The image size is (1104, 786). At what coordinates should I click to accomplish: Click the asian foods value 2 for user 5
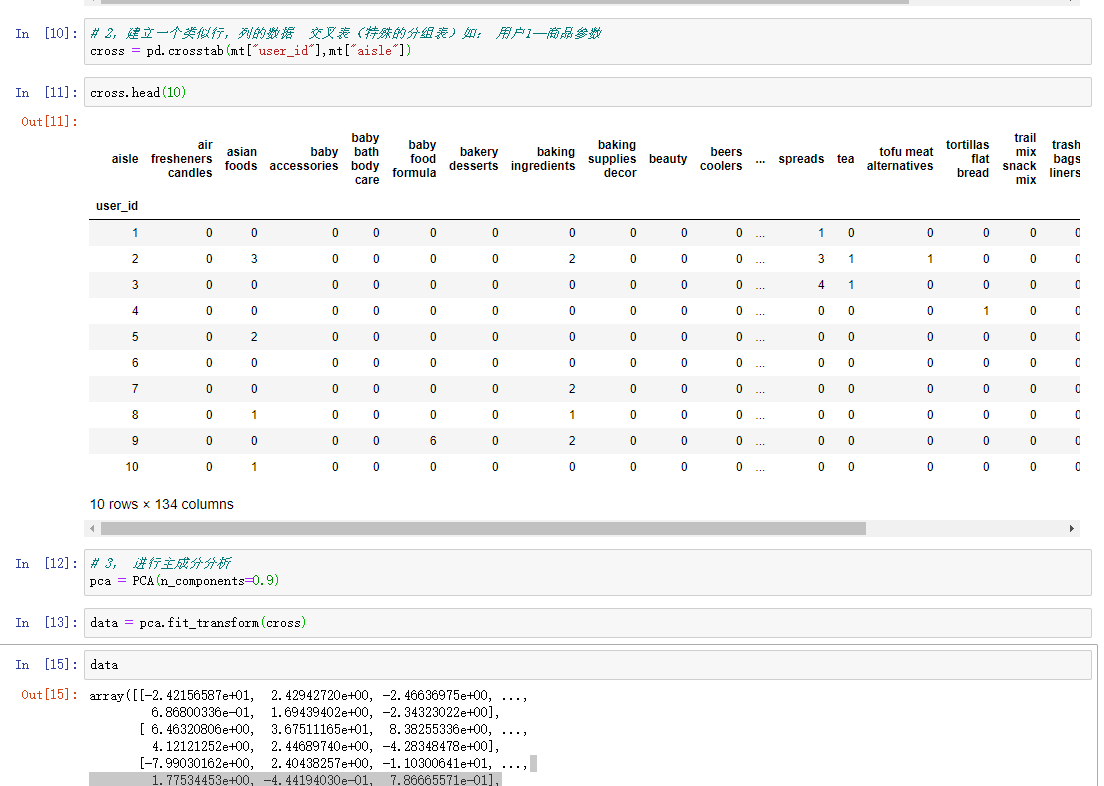(253, 337)
